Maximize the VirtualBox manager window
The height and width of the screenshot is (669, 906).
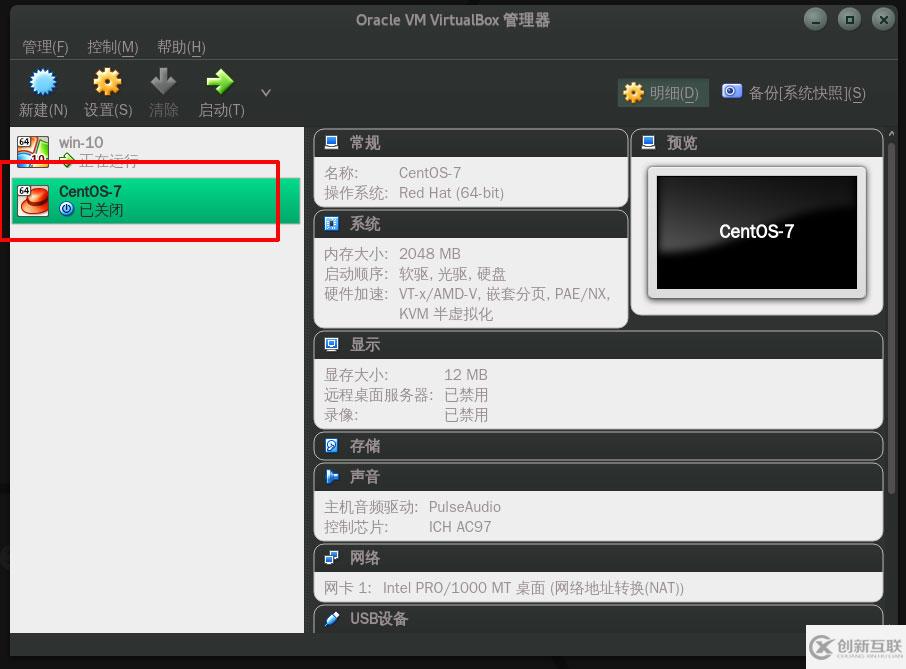(x=849, y=20)
